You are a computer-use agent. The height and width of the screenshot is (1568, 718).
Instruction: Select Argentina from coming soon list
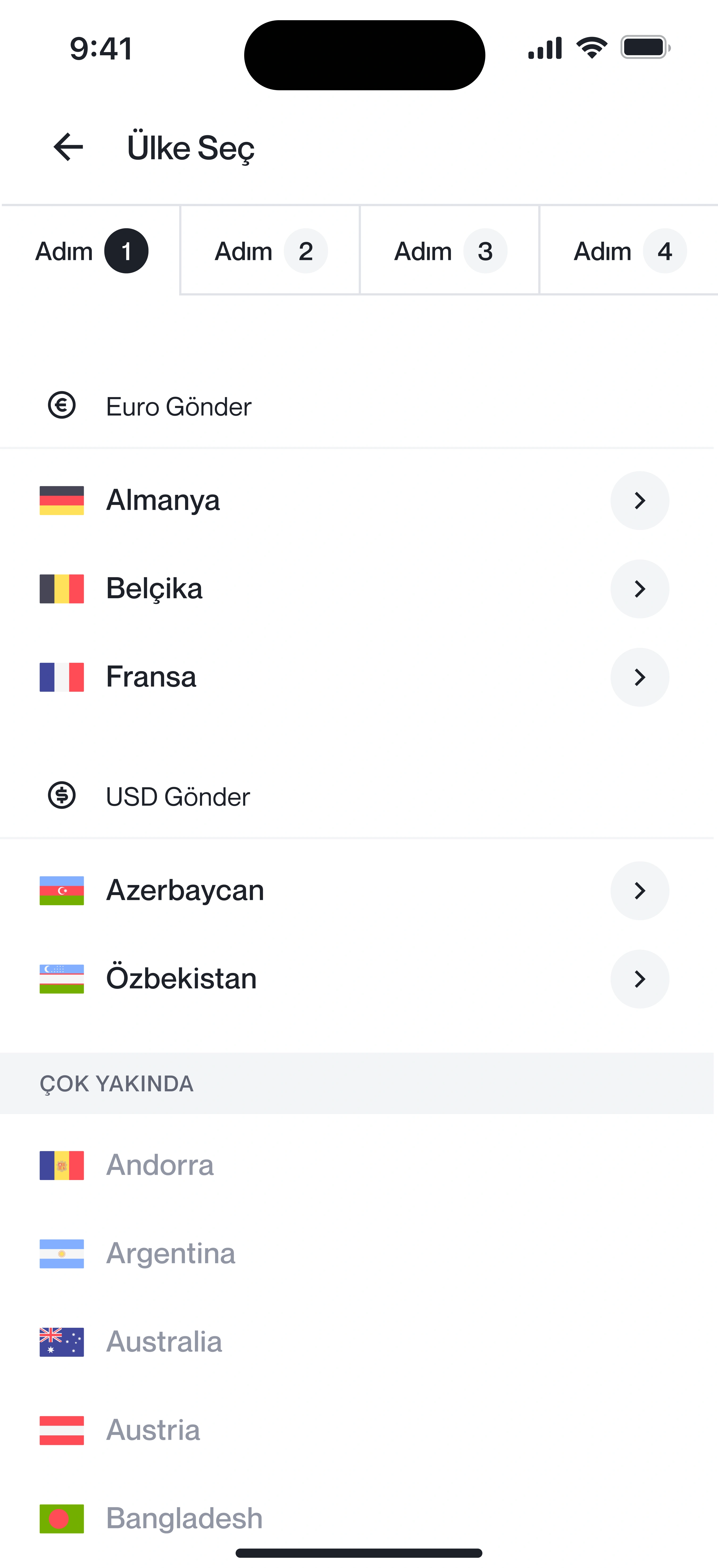170,1253
